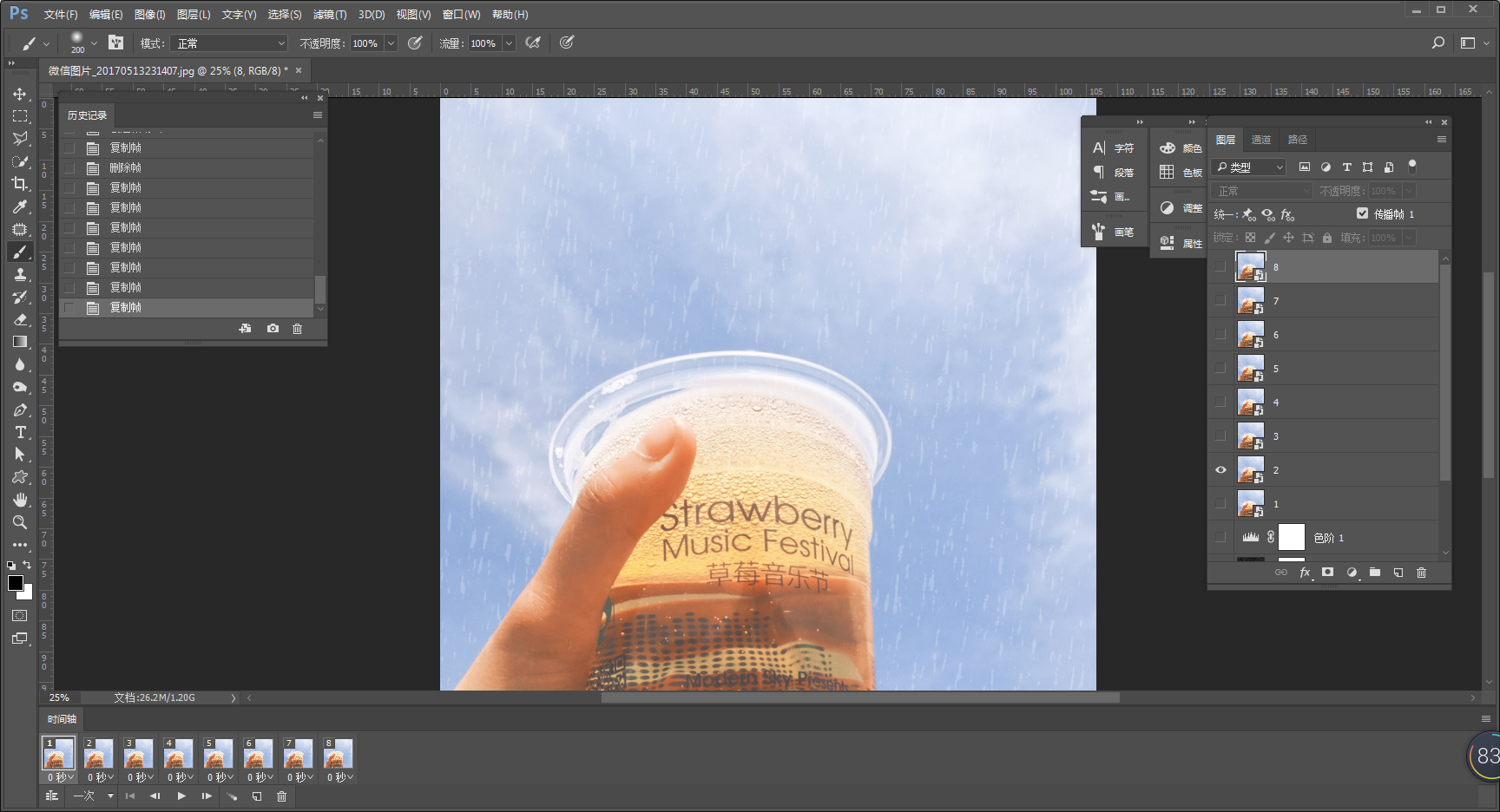Create a new layer in the Layers panel
Image resolution: width=1500 pixels, height=812 pixels.
(x=1398, y=573)
